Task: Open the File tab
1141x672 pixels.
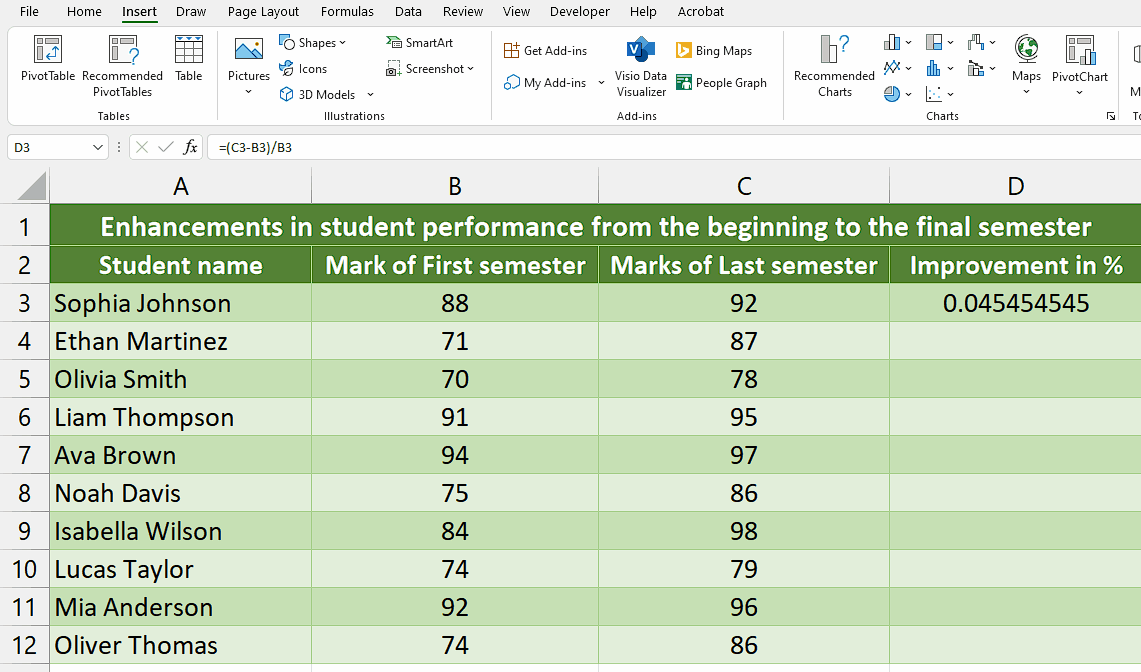Action: click(29, 12)
